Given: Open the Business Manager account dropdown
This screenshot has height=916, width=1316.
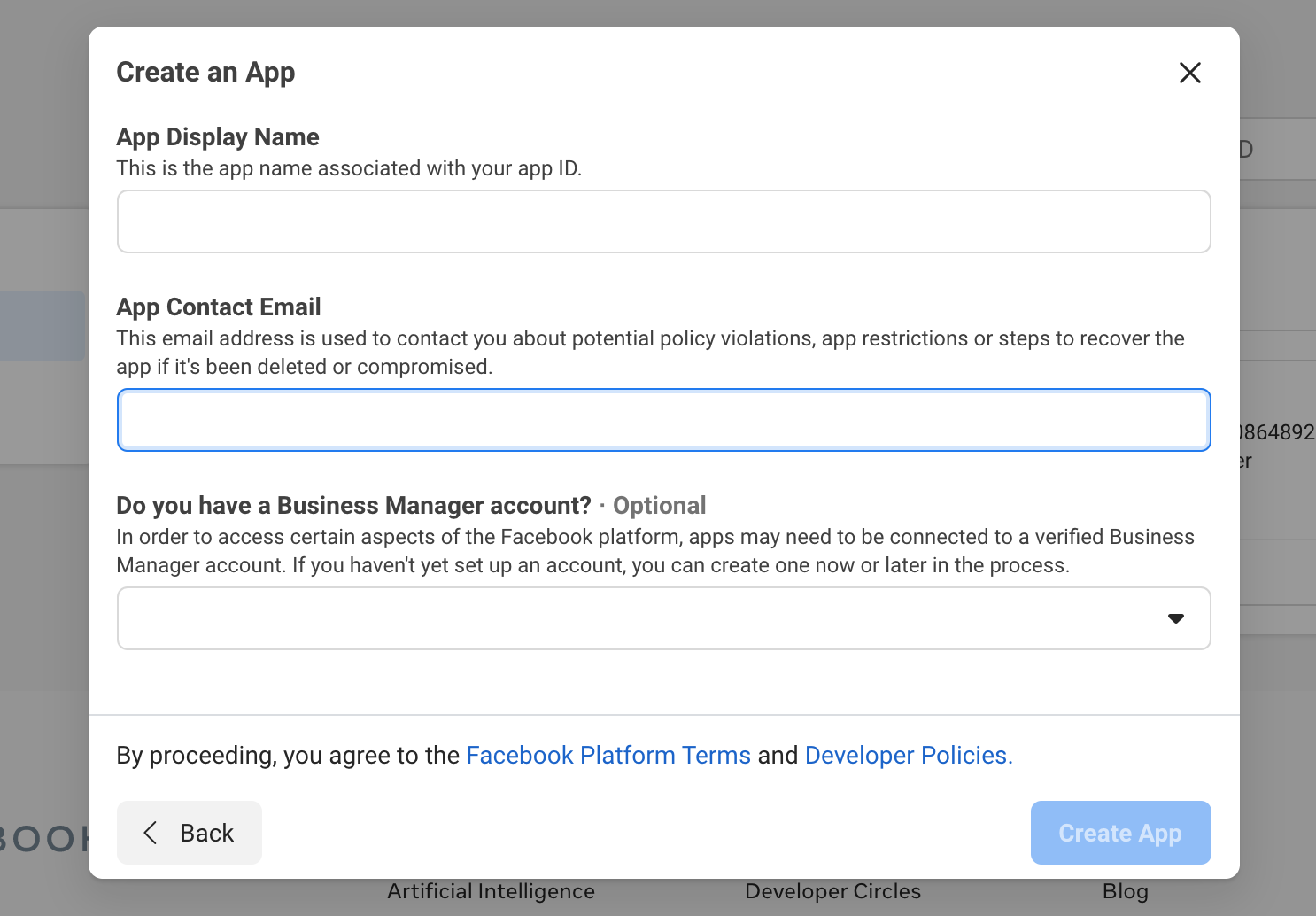Looking at the screenshot, I should pyautogui.click(x=664, y=618).
